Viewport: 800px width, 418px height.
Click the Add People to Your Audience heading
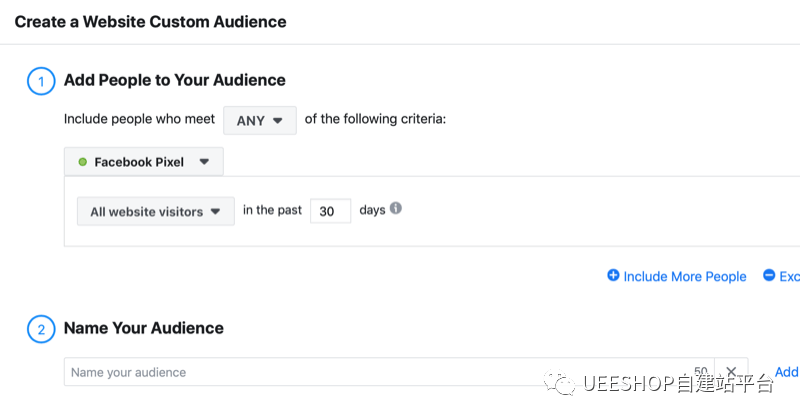[x=174, y=80]
